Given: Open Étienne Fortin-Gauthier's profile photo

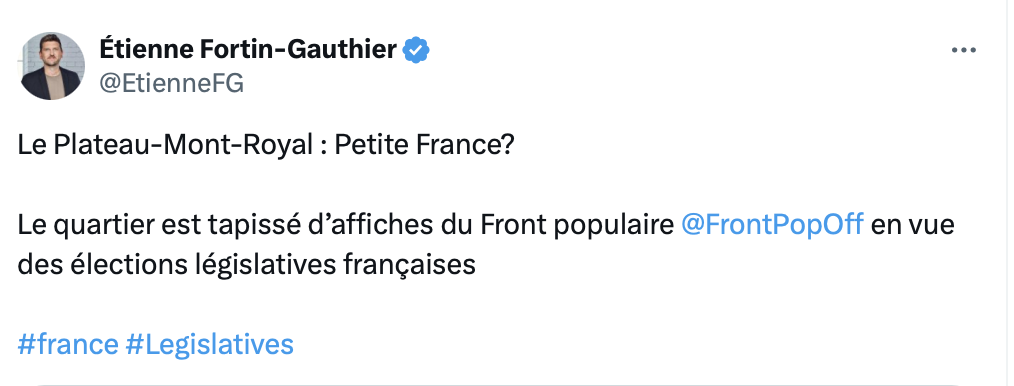Looking at the screenshot, I should 52,66.
